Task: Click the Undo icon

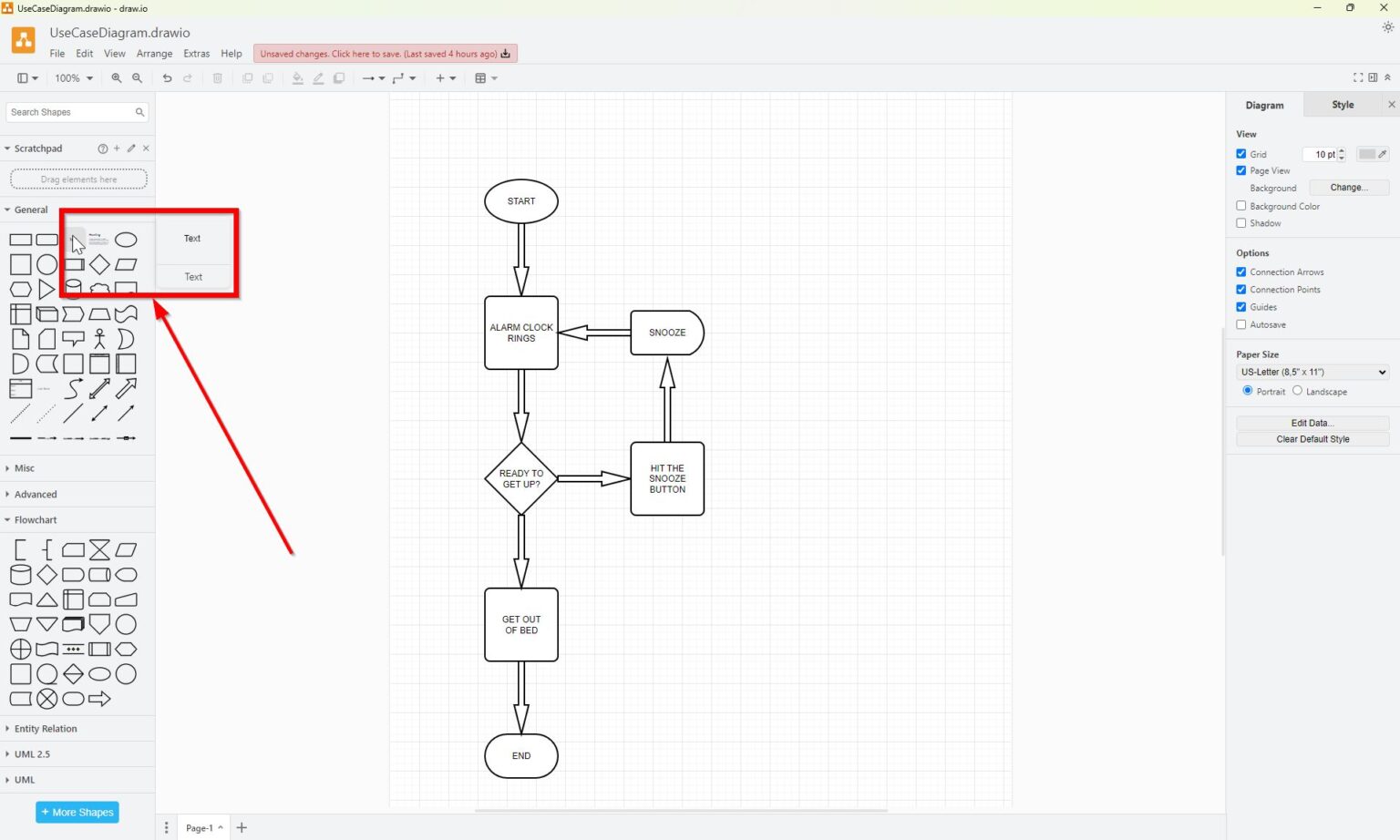Action: coord(167,78)
